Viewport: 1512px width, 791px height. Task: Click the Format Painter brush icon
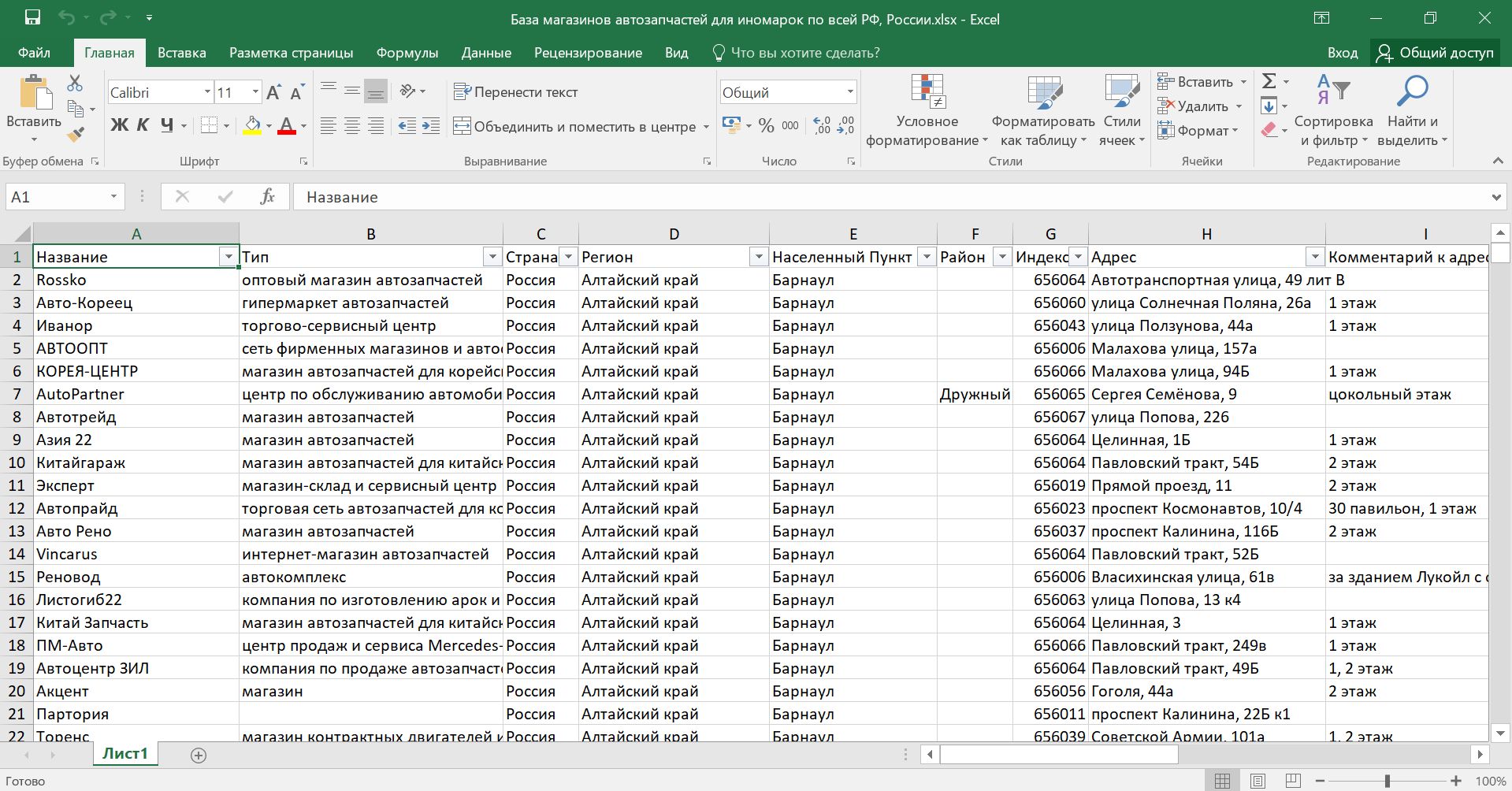tap(76, 136)
